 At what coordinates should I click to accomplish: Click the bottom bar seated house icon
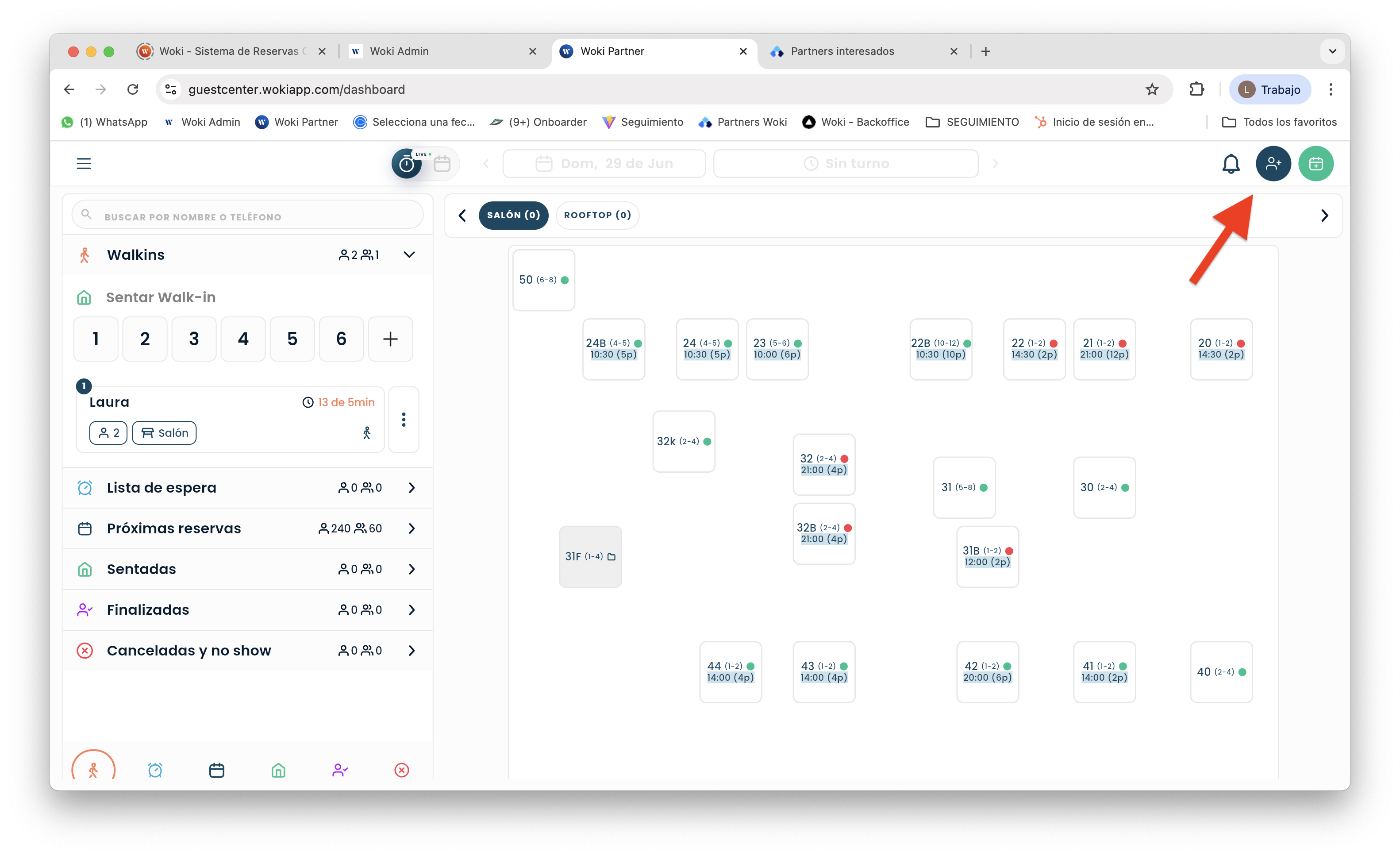click(278, 770)
